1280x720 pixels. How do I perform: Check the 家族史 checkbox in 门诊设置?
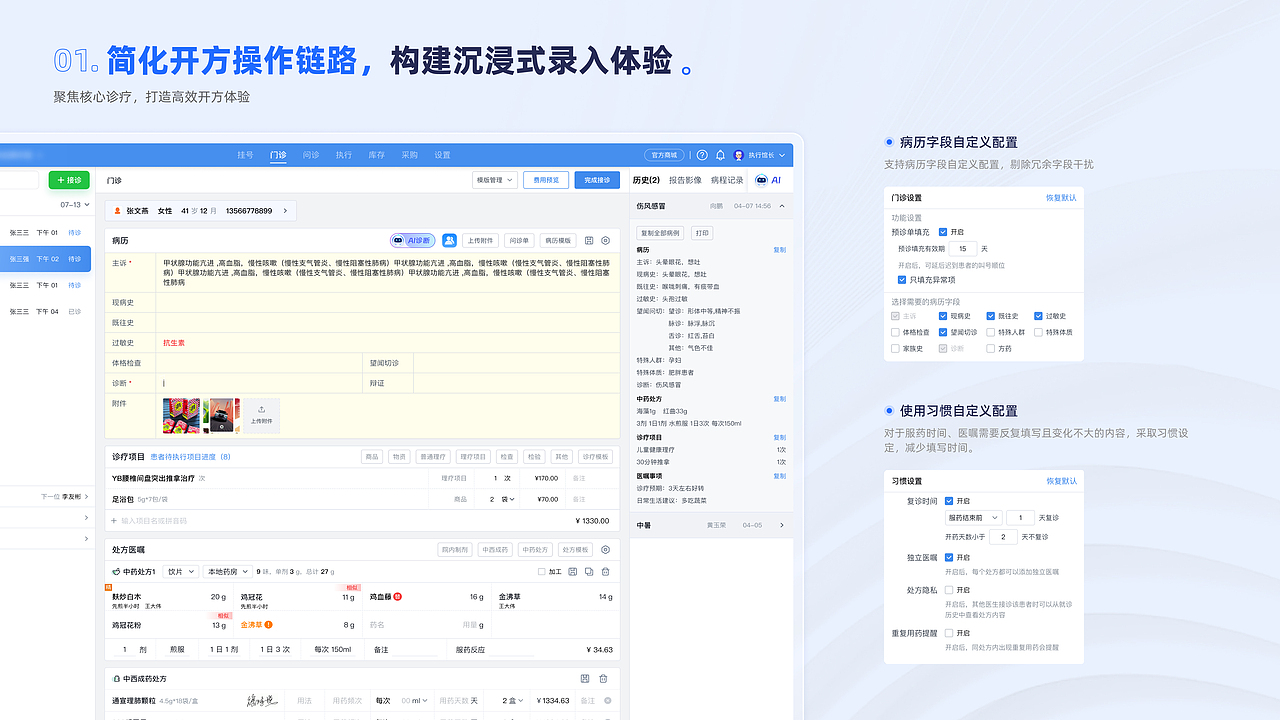coord(893,348)
